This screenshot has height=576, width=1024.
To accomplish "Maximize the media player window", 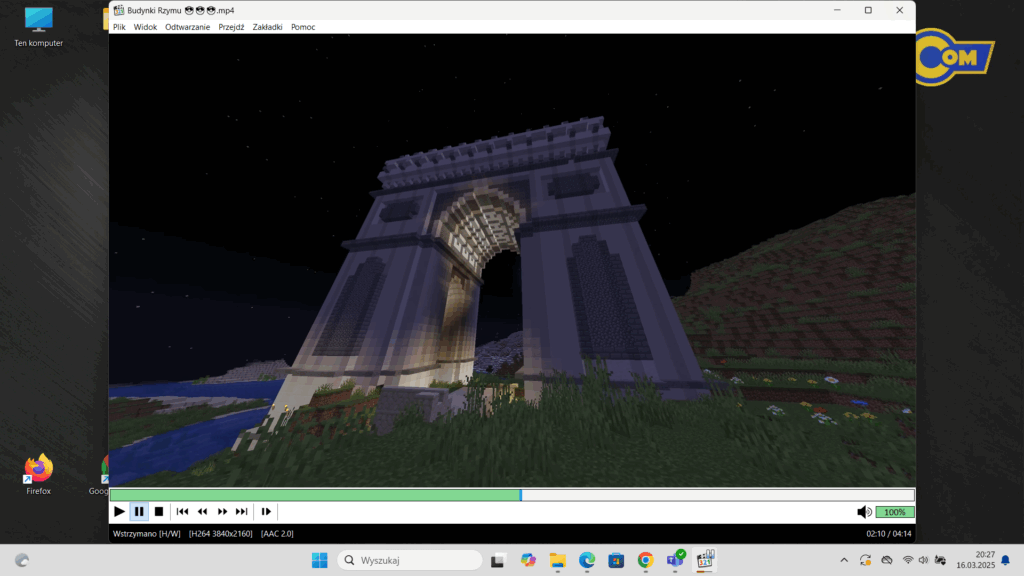I will point(868,10).
